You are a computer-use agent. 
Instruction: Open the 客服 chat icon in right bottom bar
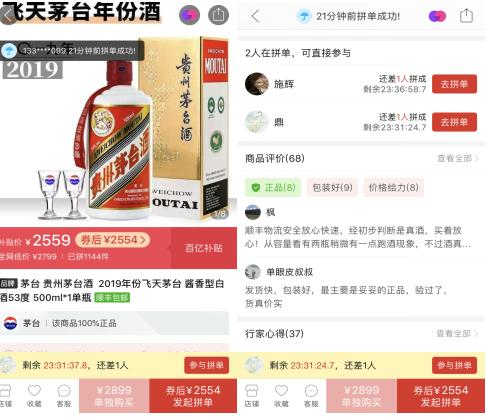tap(311, 396)
